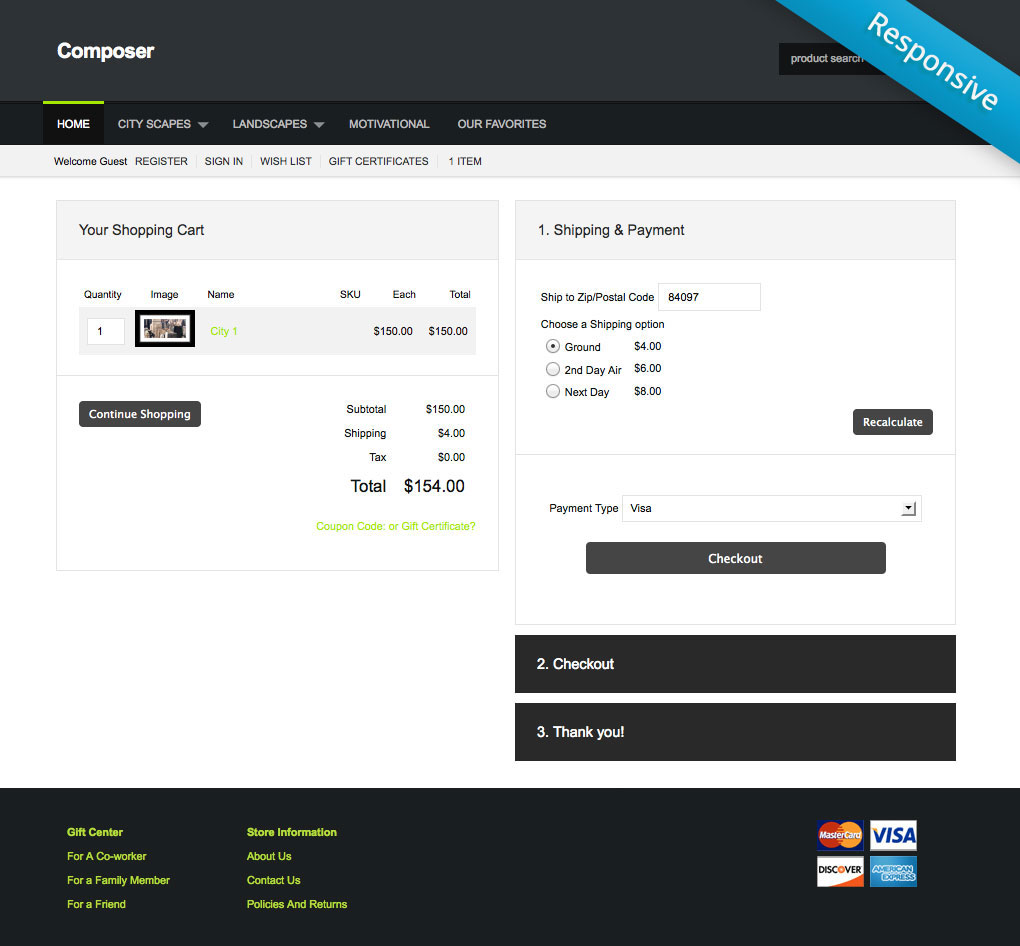Expand the 2. Checkout step panel

[x=735, y=664]
